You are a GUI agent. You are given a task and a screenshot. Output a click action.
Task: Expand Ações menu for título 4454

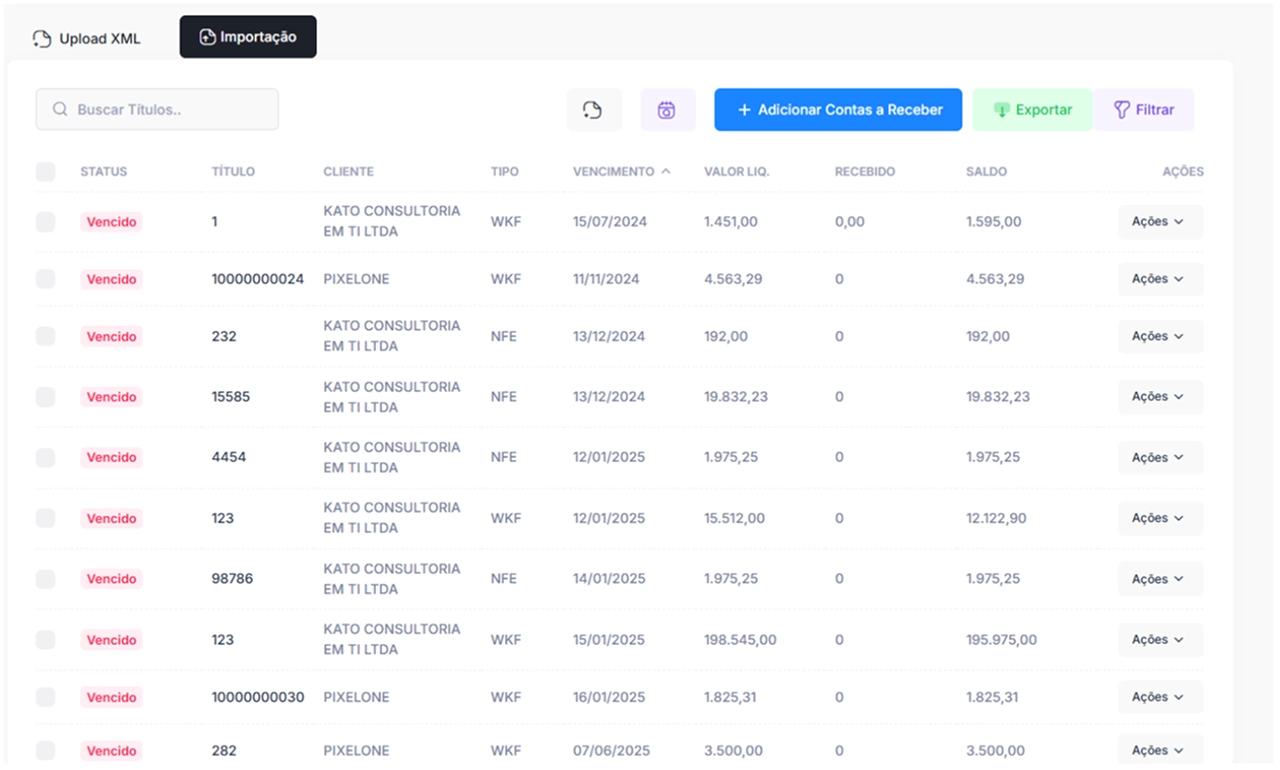(x=1159, y=458)
